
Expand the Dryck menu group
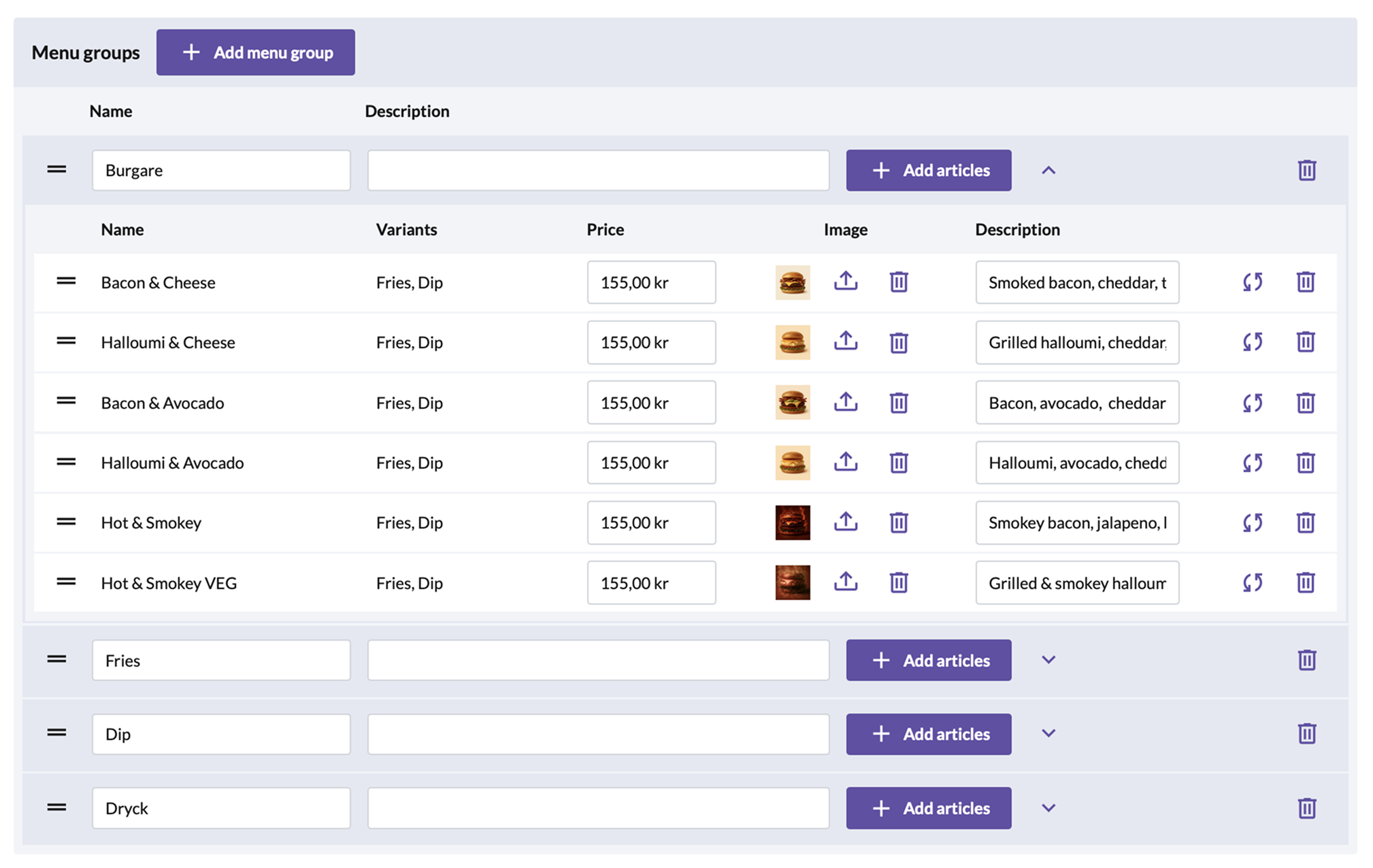(1048, 807)
